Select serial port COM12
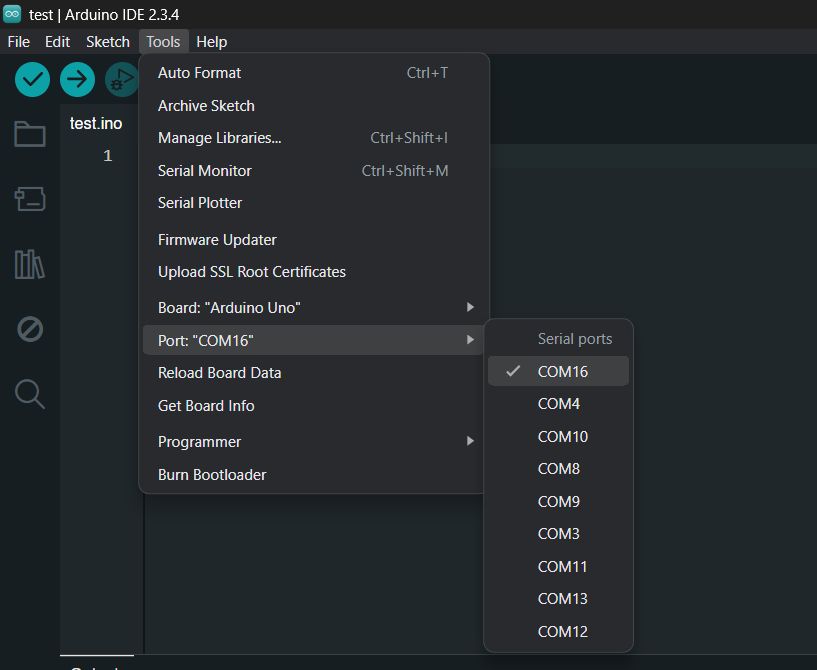This screenshot has width=817, height=670. coord(558,632)
